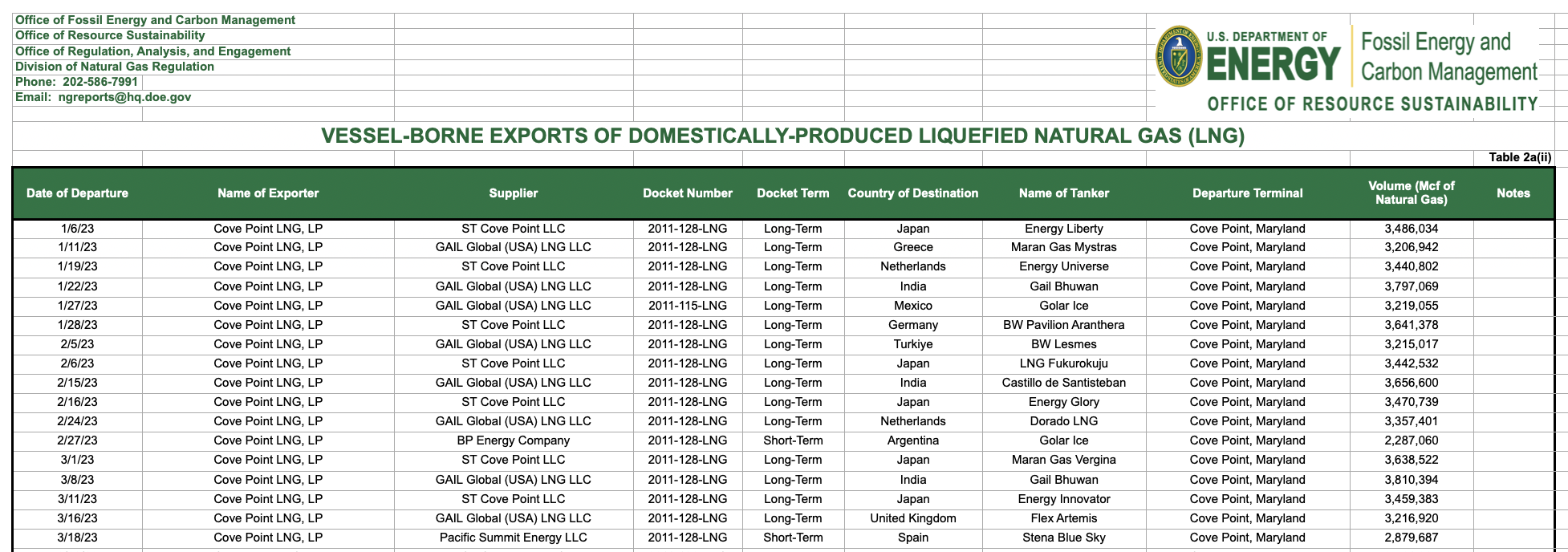Screen dimensions: 1568x552
Task: Select supplier 'BP Energy Company'
Action: point(514,440)
